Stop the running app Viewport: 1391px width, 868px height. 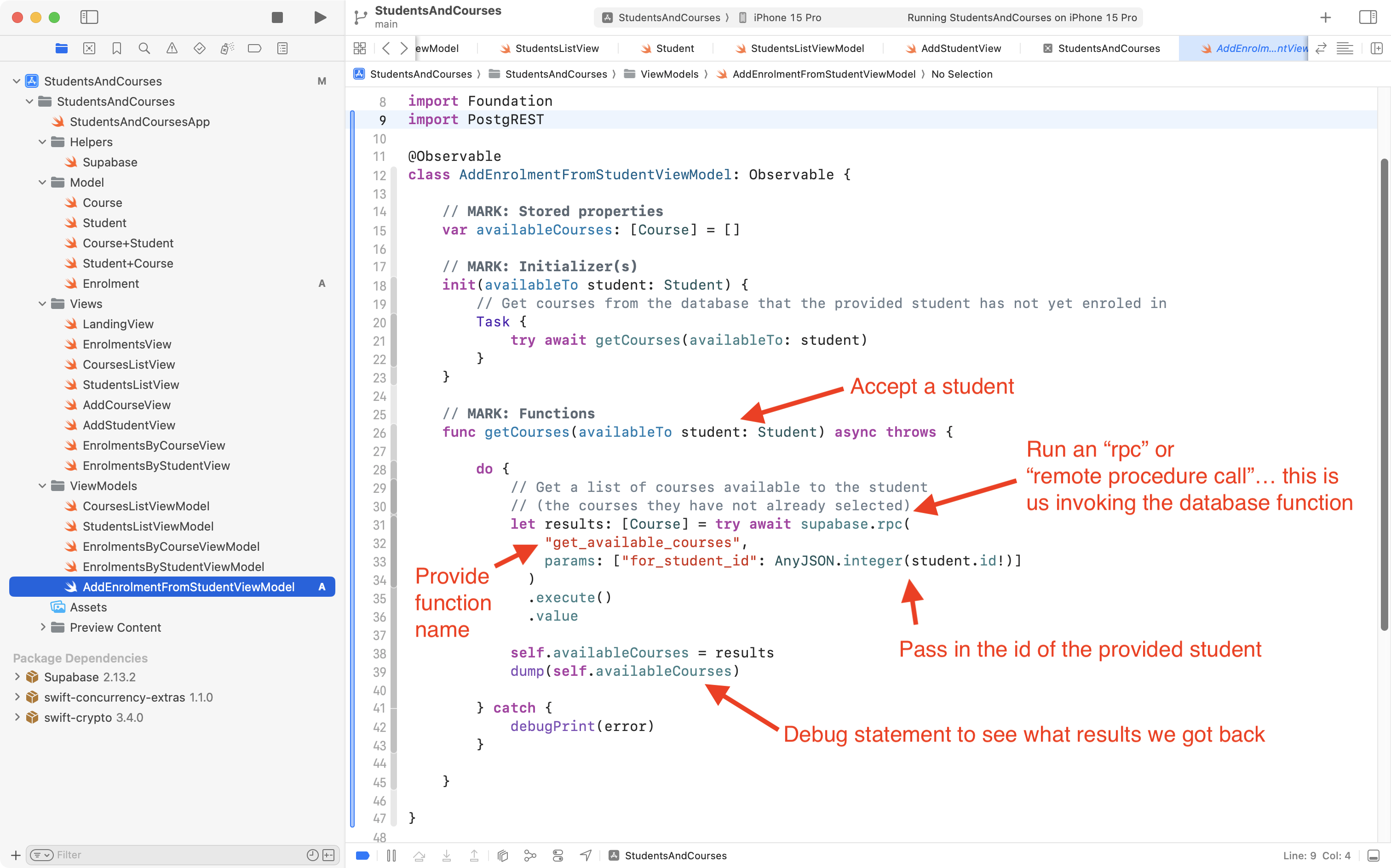pyautogui.click(x=277, y=17)
